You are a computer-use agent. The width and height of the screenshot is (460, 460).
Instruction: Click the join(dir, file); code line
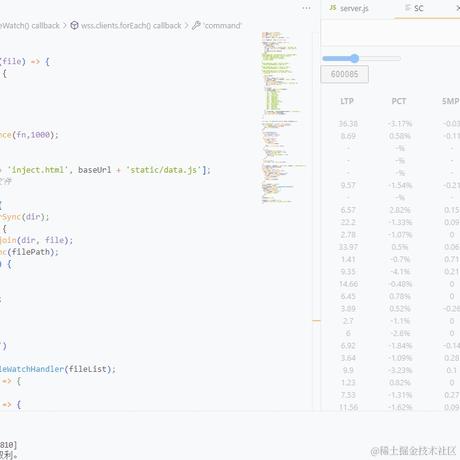point(36,240)
